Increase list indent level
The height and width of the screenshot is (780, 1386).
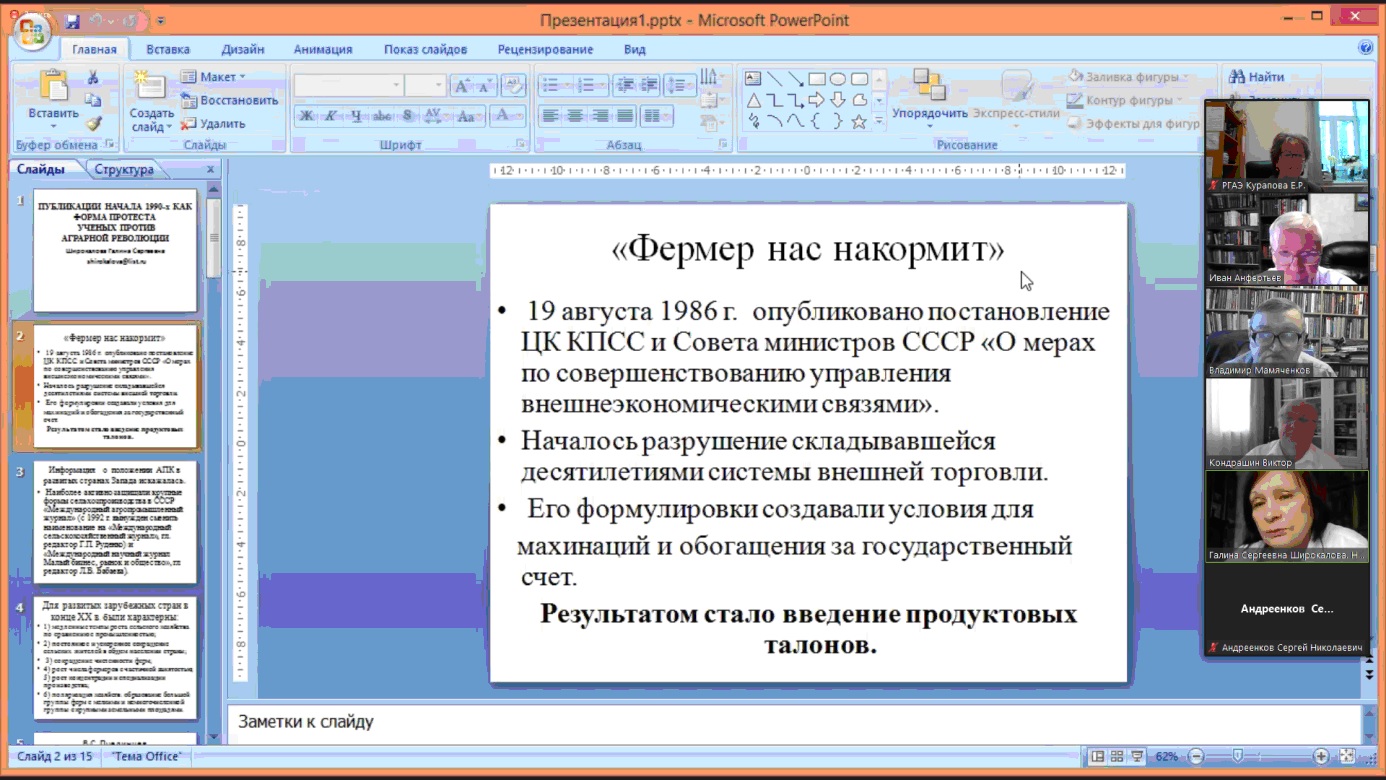click(649, 86)
